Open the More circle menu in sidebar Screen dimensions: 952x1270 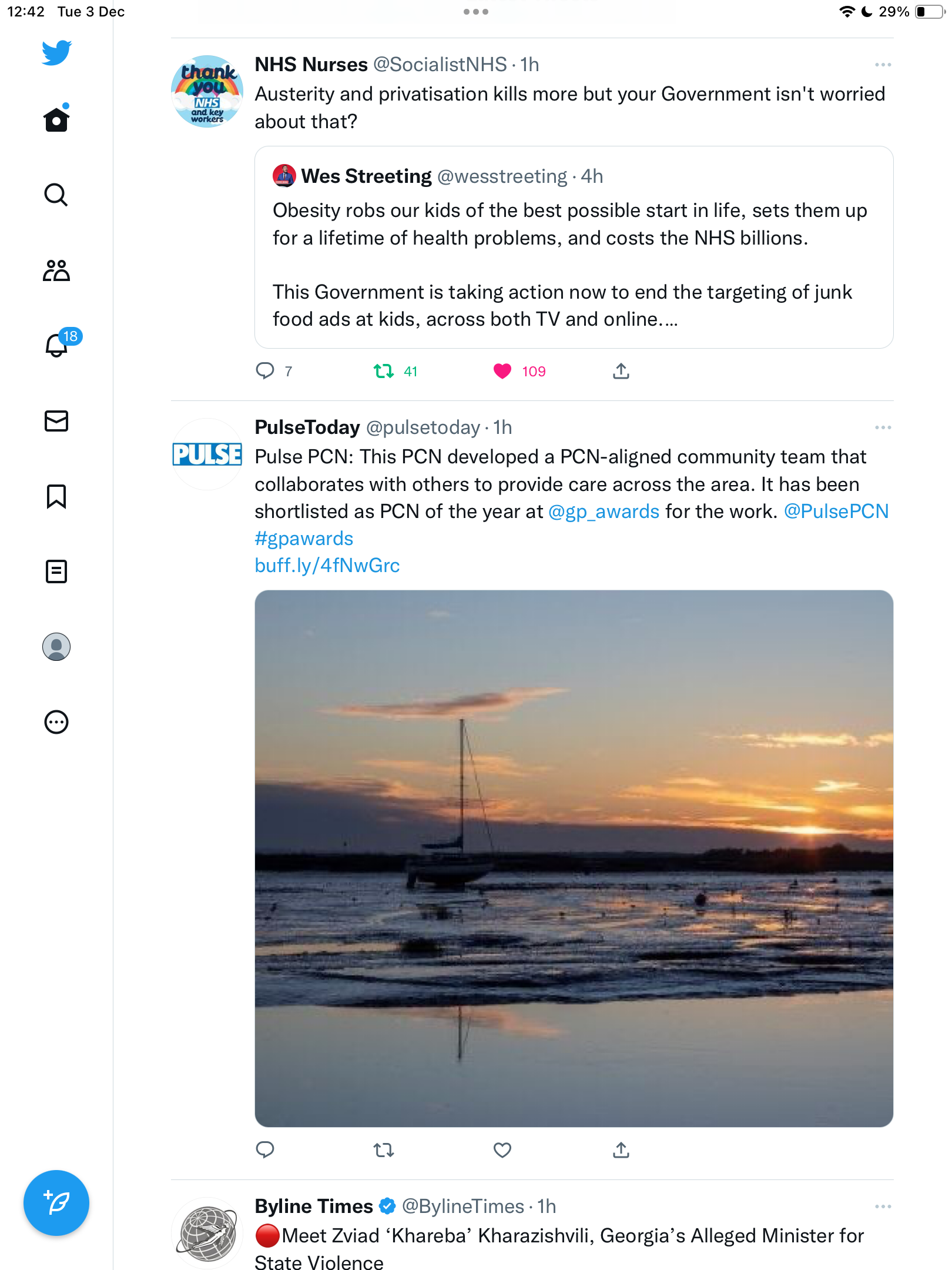(x=56, y=722)
